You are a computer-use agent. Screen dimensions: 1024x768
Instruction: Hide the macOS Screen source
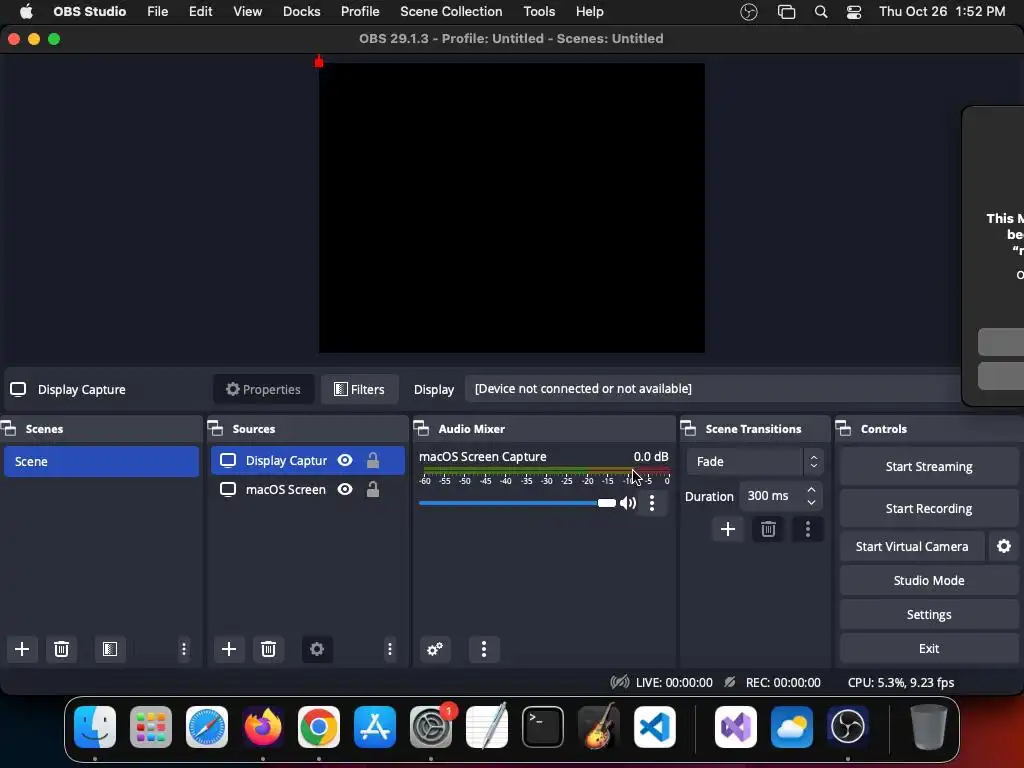click(x=345, y=489)
